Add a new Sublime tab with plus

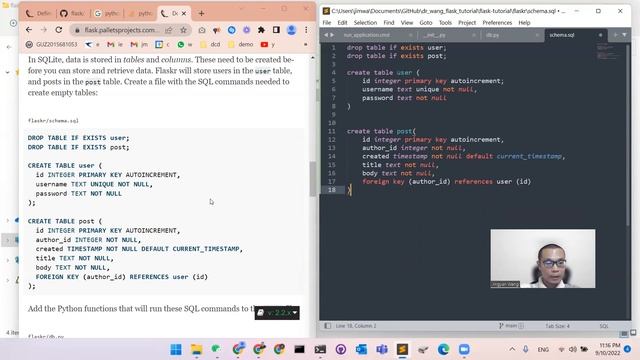pos(616,35)
